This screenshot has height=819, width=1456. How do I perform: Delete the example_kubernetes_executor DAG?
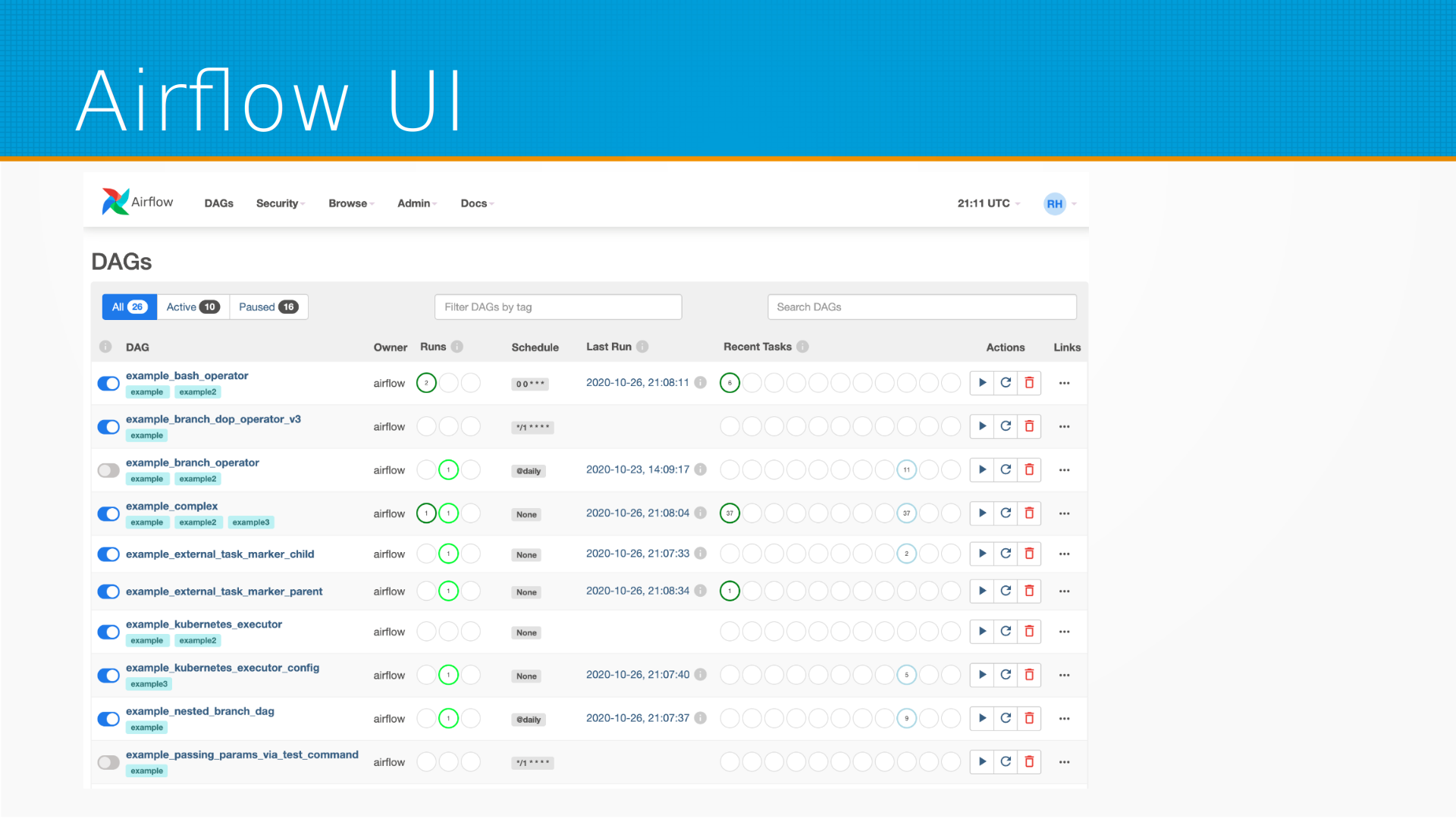click(1029, 632)
